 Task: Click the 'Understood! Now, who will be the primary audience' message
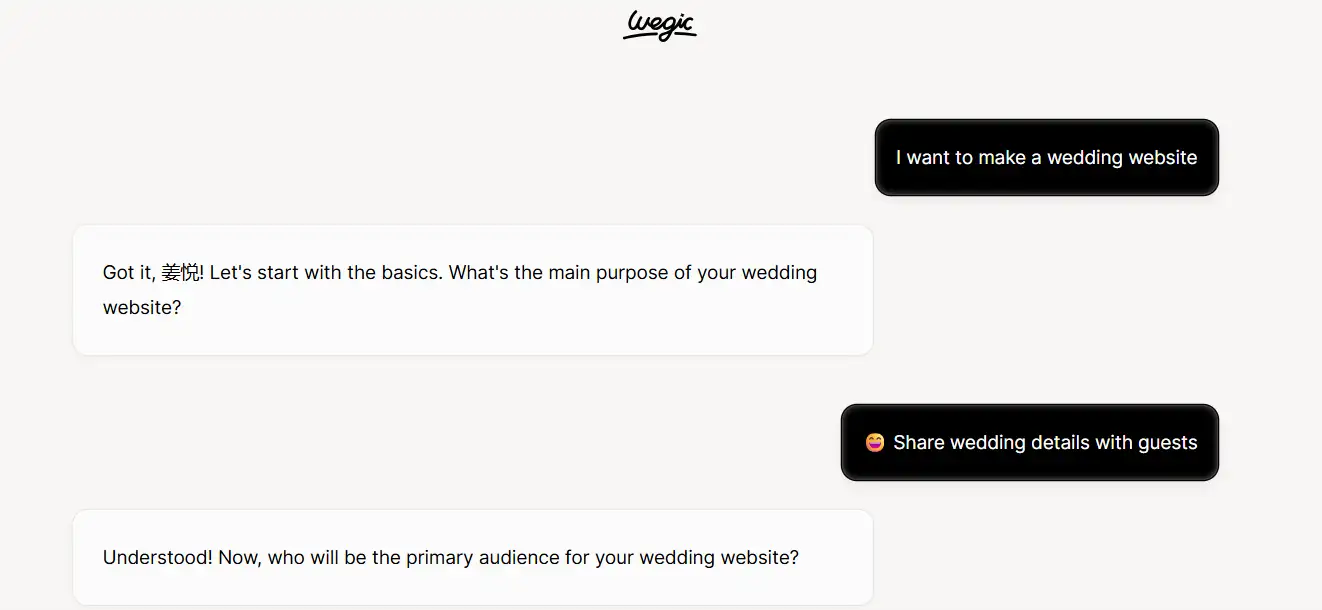[473, 557]
